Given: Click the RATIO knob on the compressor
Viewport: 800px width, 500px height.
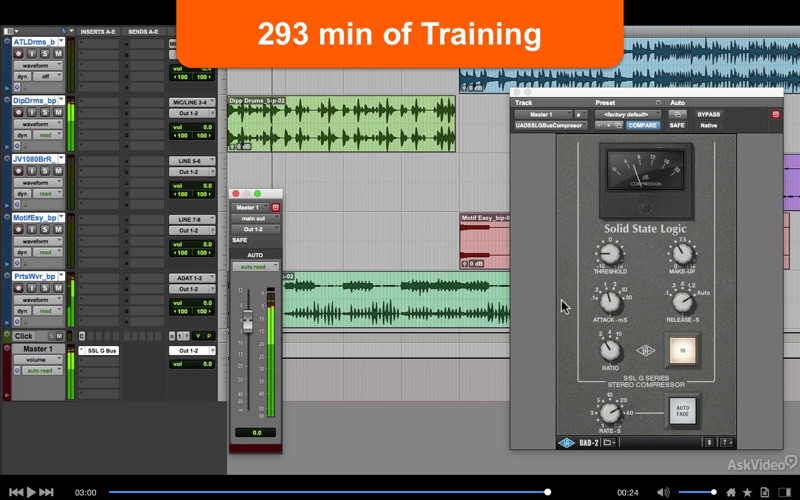Looking at the screenshot, I should 610,351.
